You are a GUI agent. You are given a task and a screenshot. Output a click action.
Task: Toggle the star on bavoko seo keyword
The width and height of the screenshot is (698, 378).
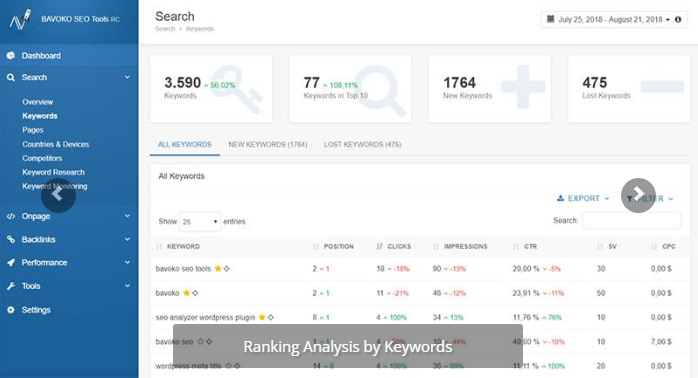point(200,341)
